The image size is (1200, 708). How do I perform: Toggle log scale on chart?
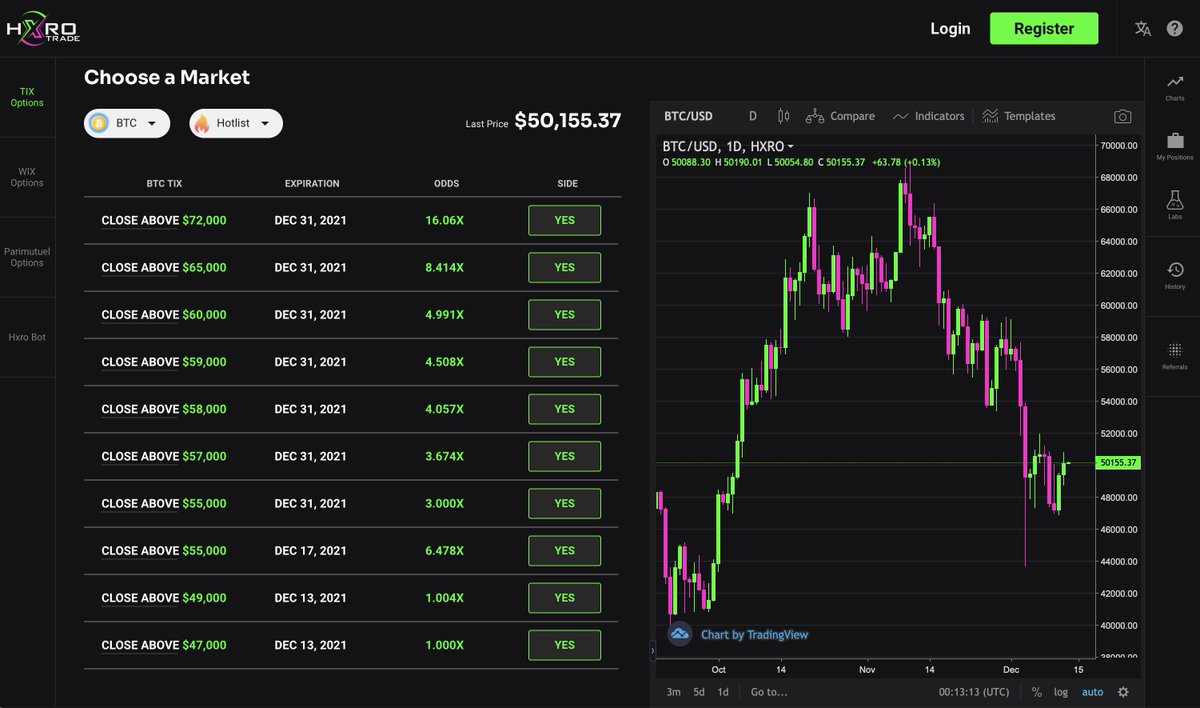pos(1060,692)
